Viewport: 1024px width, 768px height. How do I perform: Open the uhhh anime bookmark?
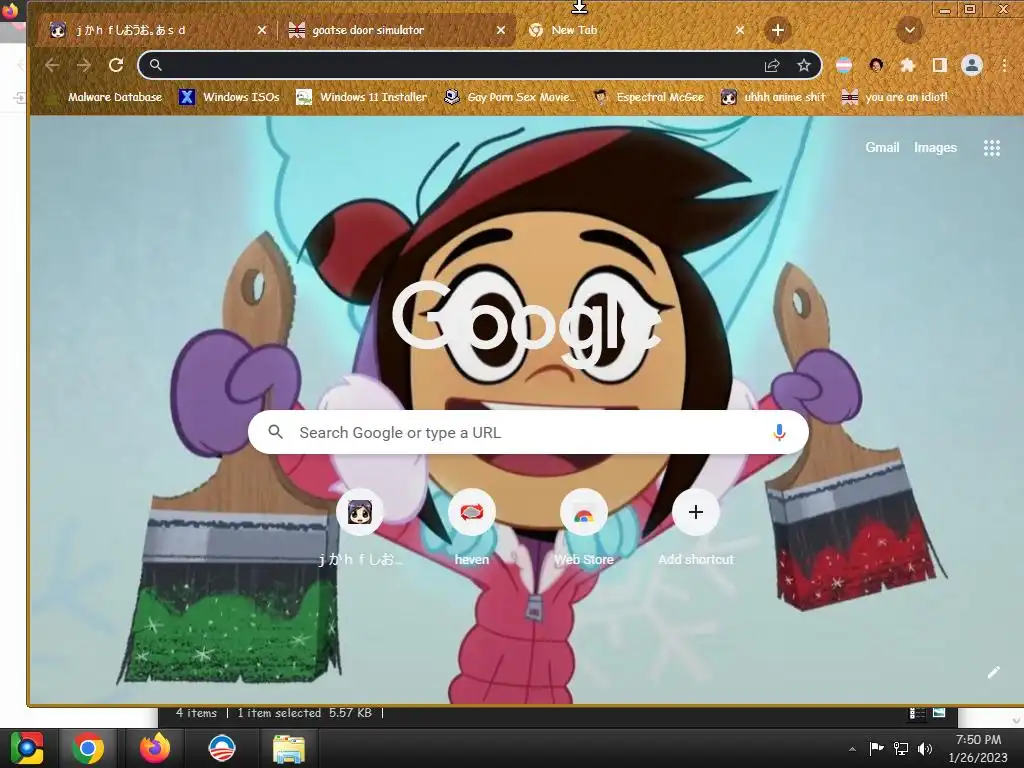click(773, 97)
